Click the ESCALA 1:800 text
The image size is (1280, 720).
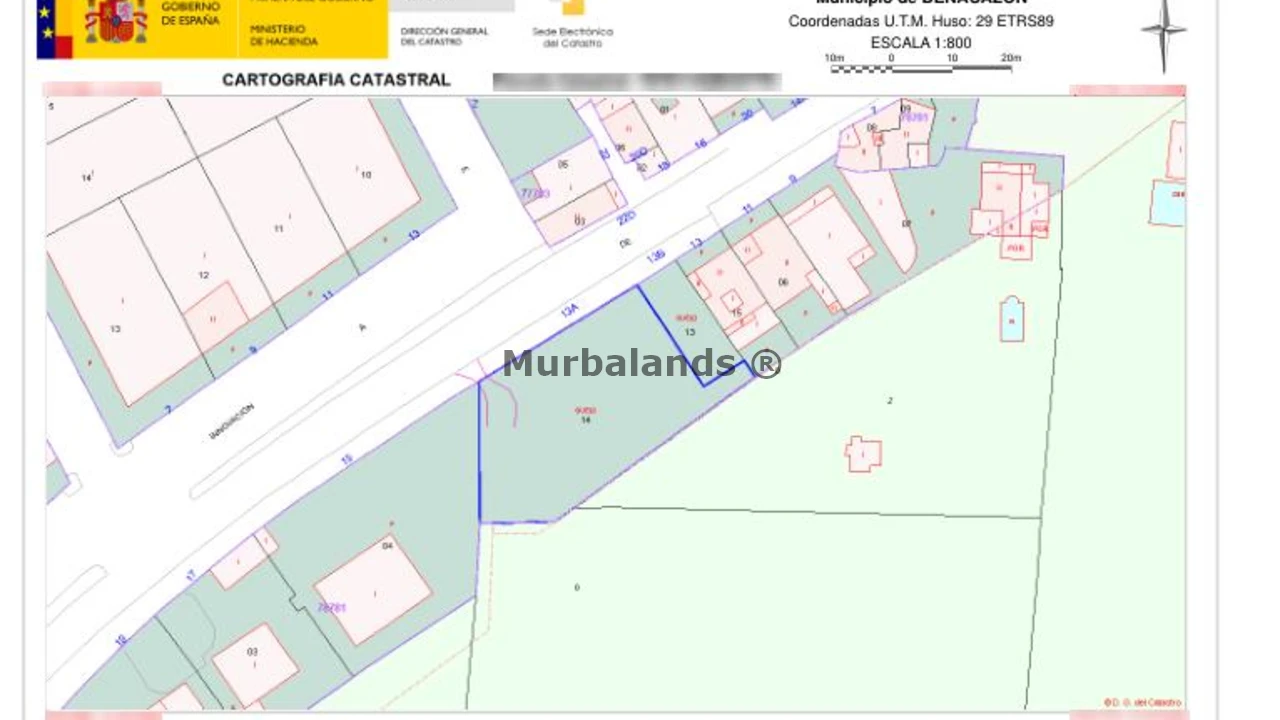(x=920, y=43)
